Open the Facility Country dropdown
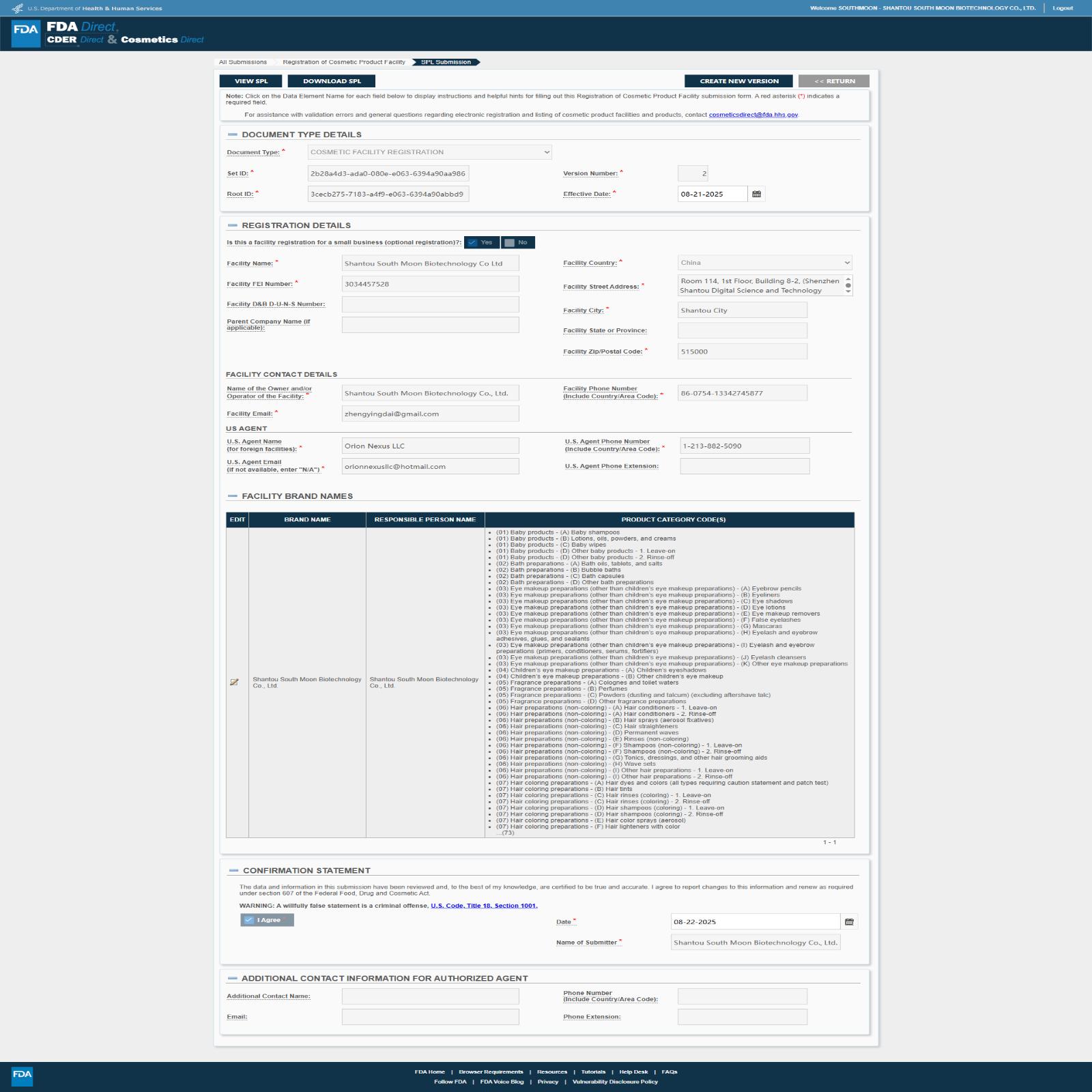The width and height of the screenshot is (1092, 1092). (x=765, y=263)
